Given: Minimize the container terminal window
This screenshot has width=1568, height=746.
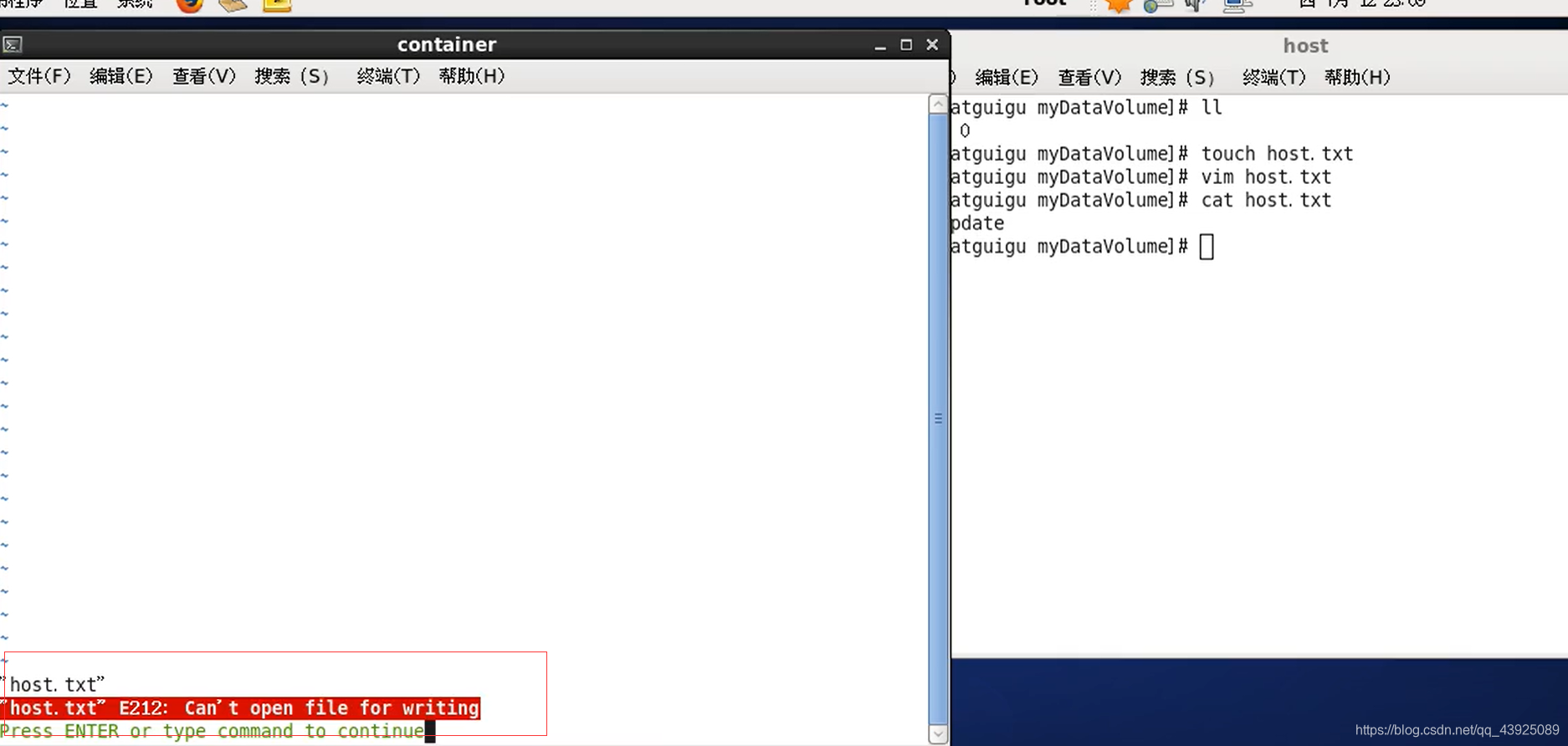Looking at the screenshot, I should (x=880, y=45).
